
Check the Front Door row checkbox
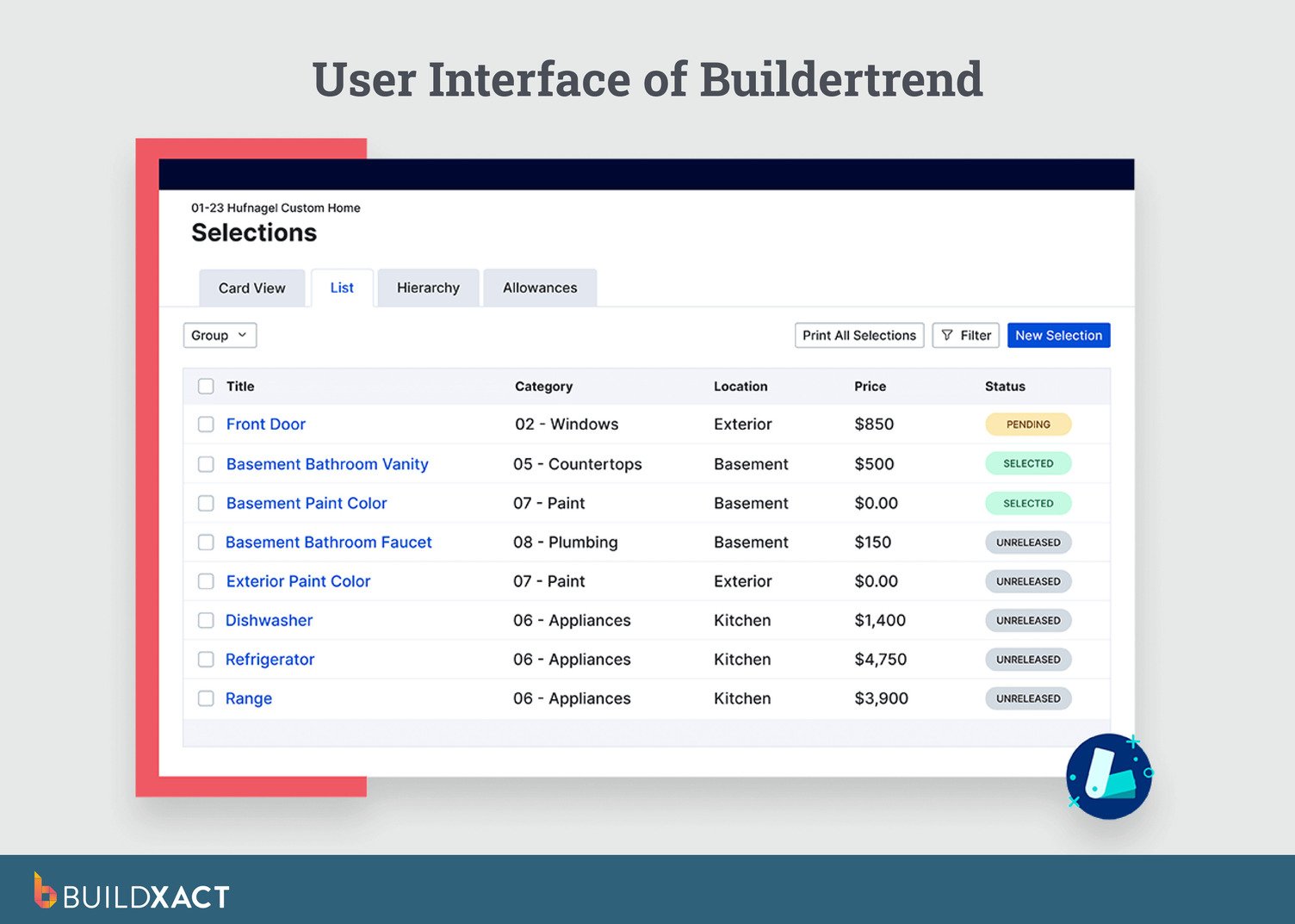(x=206, y=424)
